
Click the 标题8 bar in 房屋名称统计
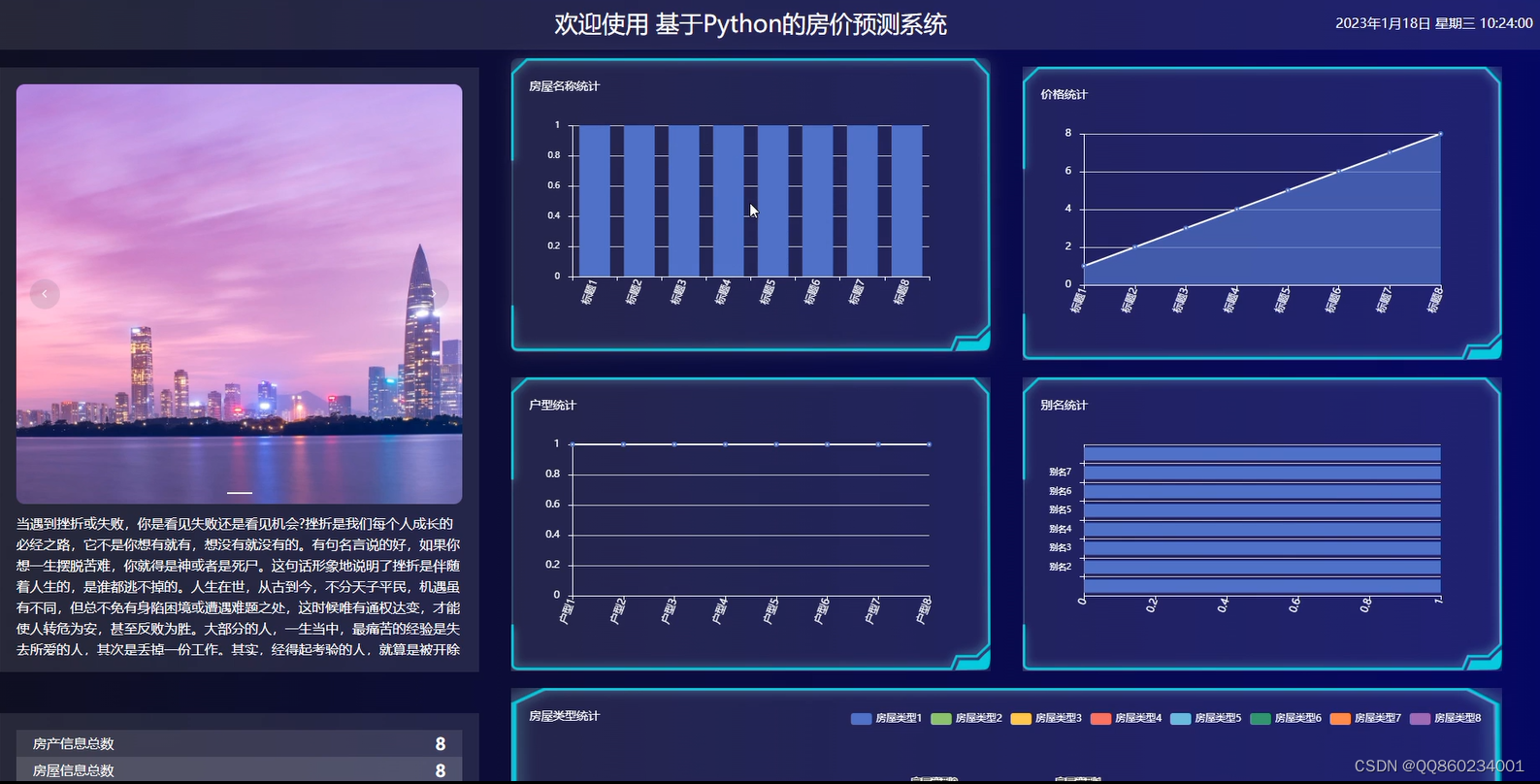tap(907, 201)
